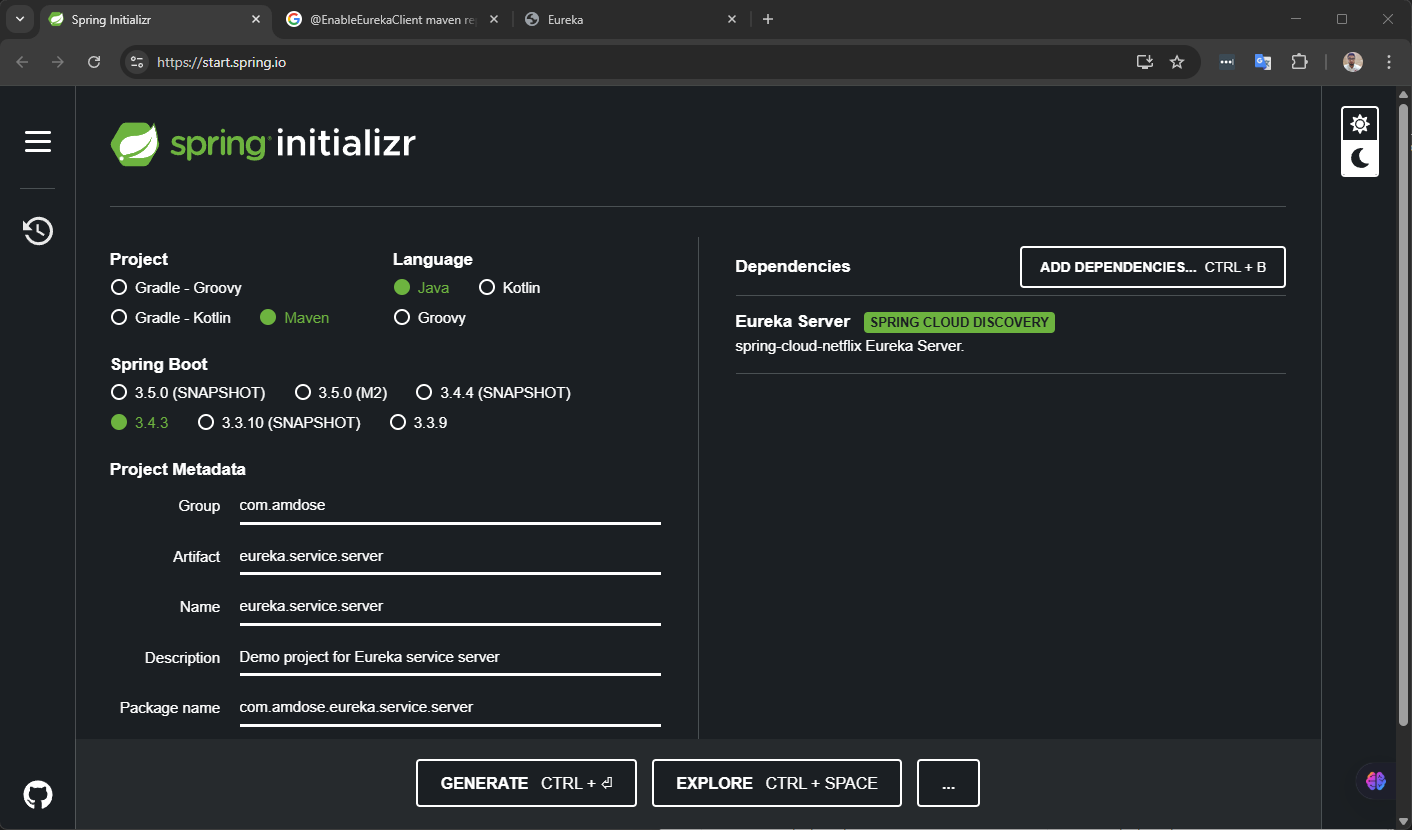Click the install app icon in address bar
Image resolution: width=1412 pixels, height=830 pixels.
1145,62
